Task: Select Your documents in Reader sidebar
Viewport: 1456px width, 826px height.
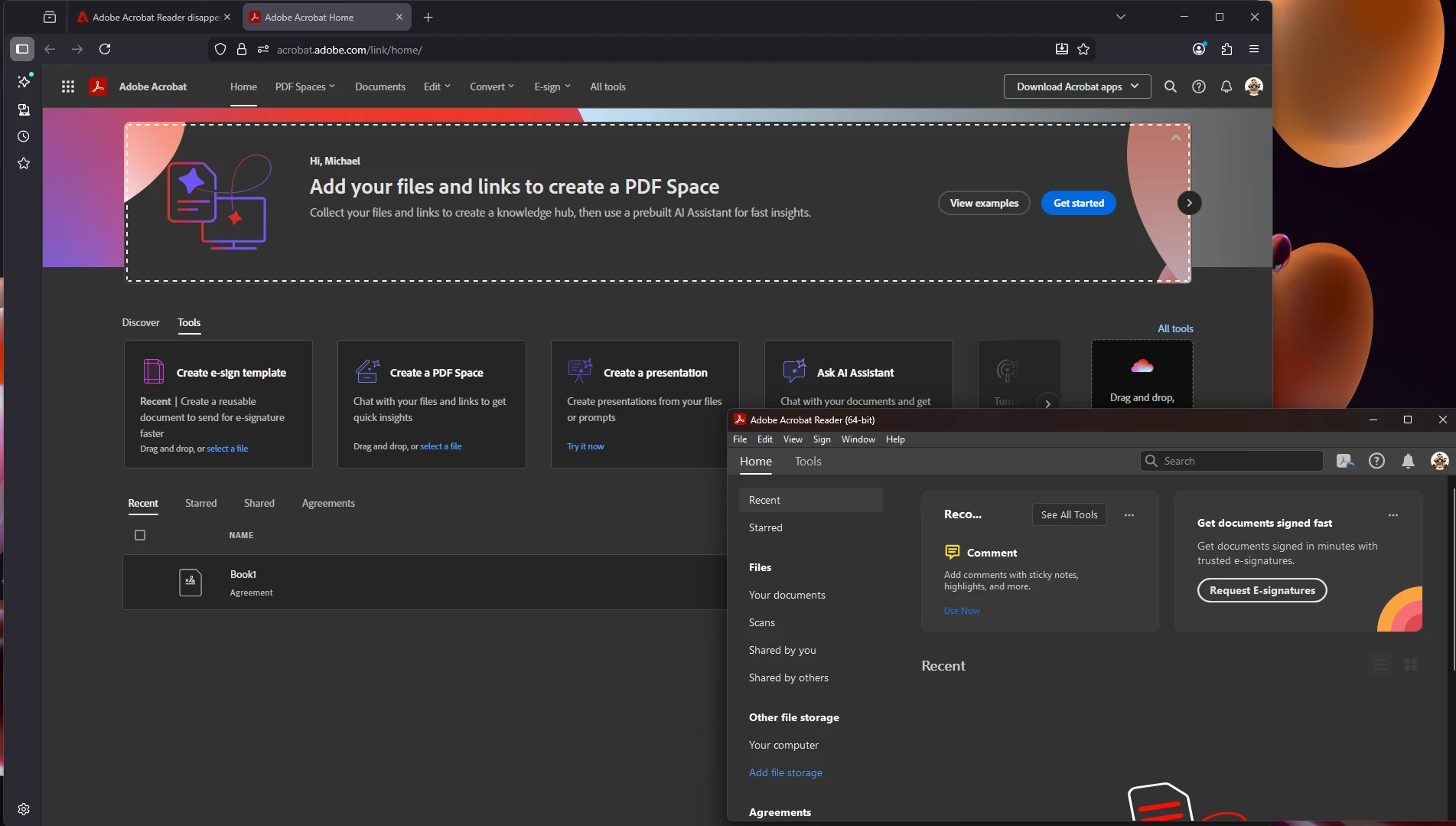Action: (x=787, y=595)
